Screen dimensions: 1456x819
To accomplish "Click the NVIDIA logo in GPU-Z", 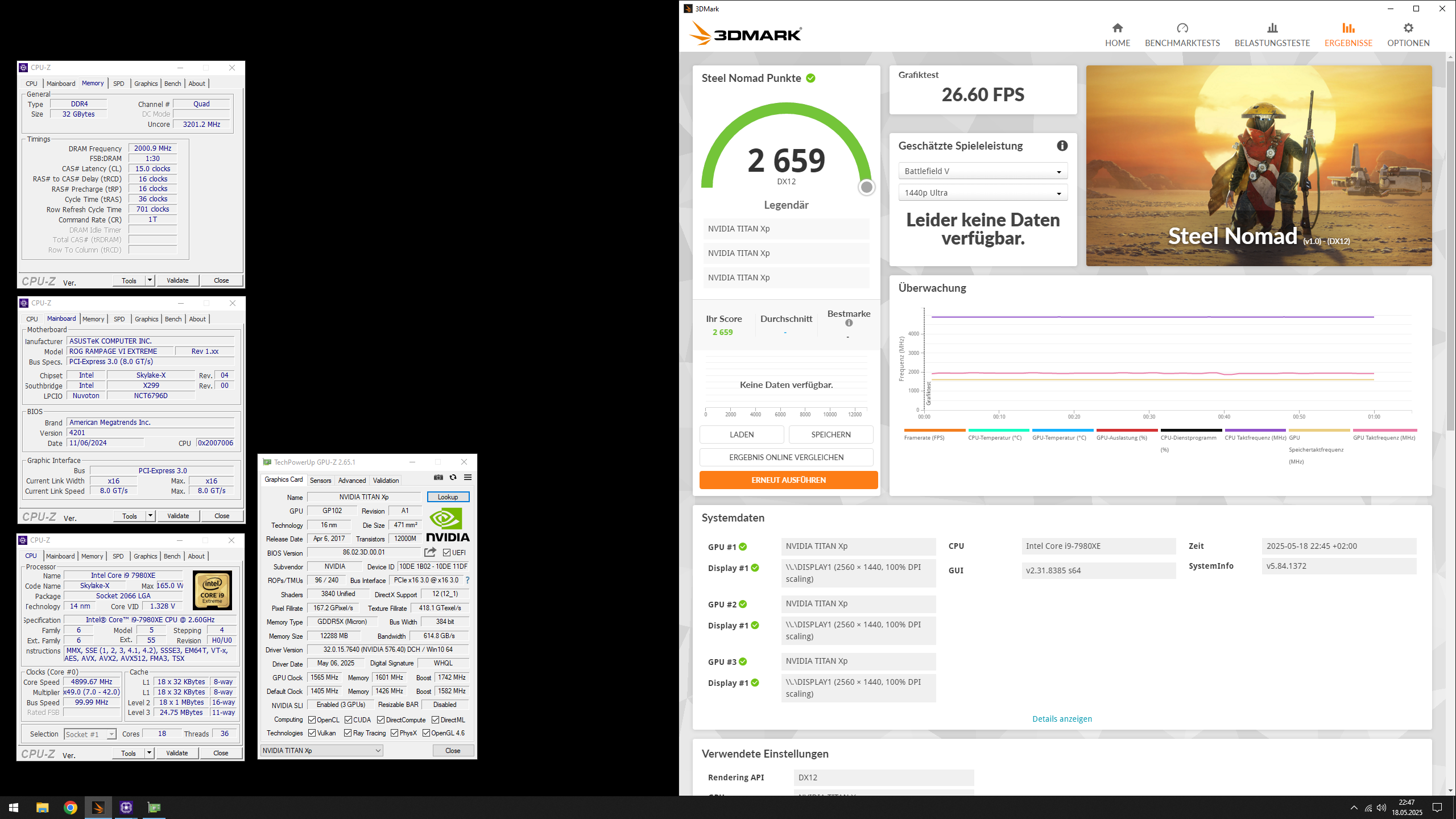I will [x=448, y=524].
